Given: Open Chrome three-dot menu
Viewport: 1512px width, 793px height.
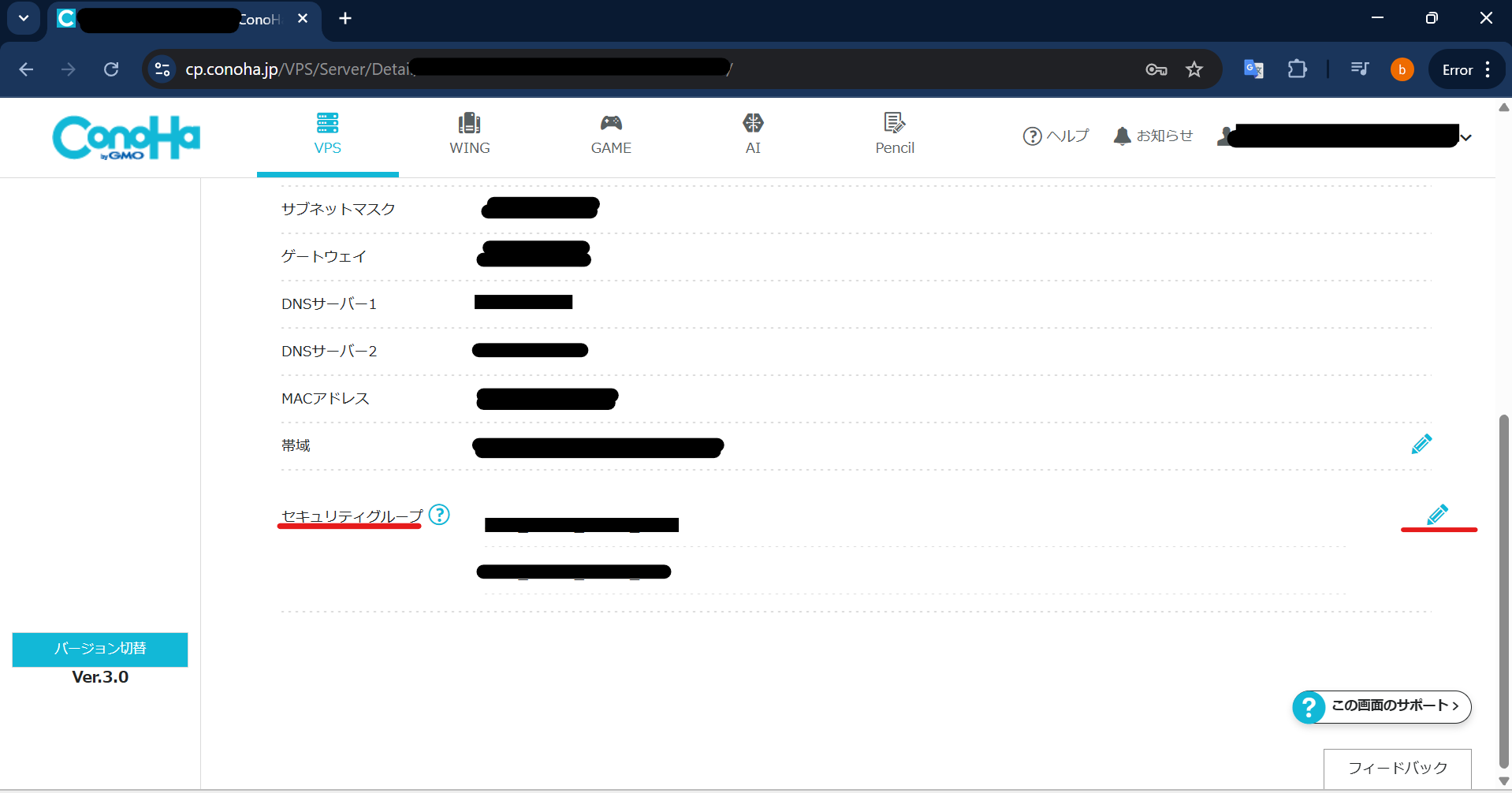Looking at the screenshot, I should click(1488, 69).
